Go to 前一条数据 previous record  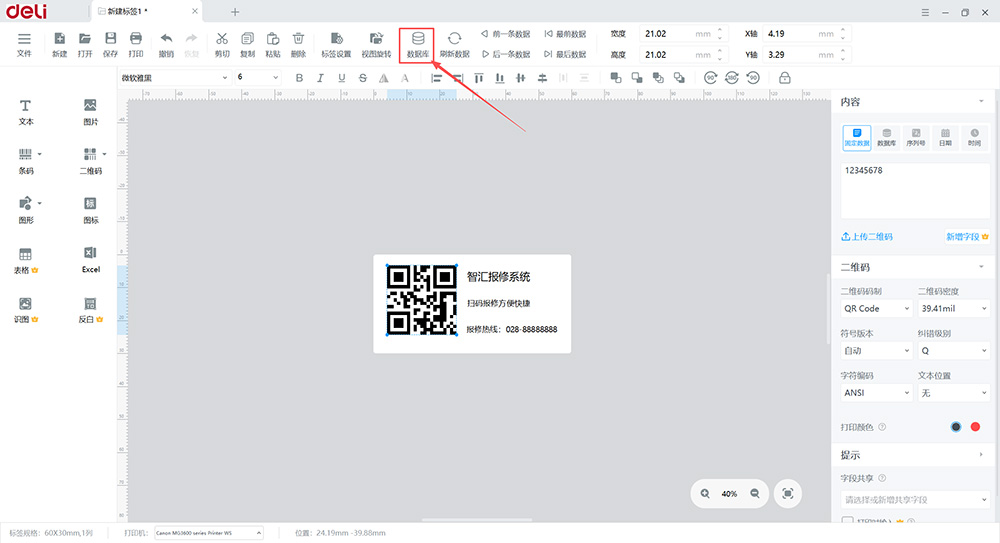(x=506, y=34)
